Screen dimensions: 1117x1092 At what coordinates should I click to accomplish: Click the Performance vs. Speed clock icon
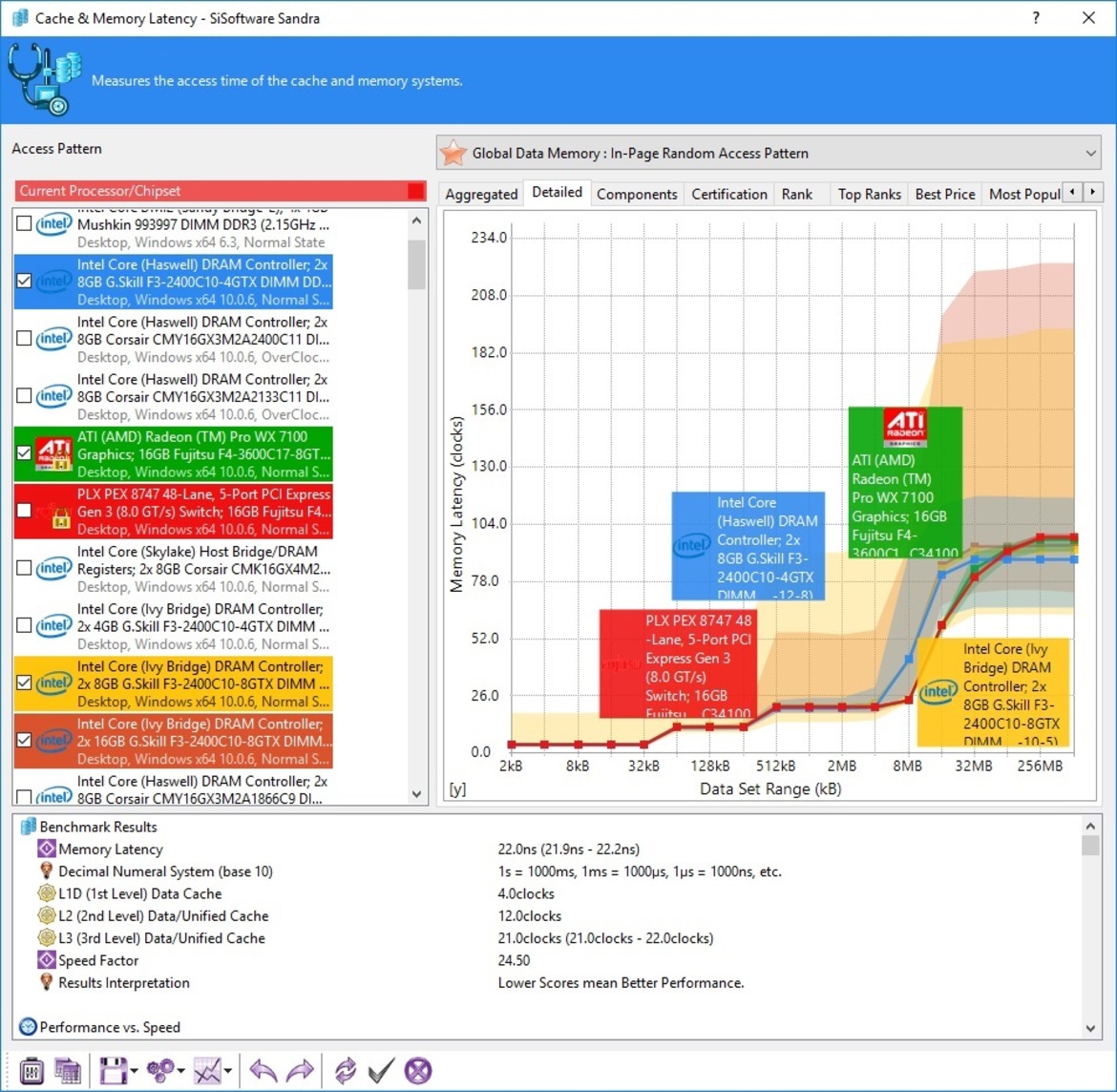[28, 1026]
